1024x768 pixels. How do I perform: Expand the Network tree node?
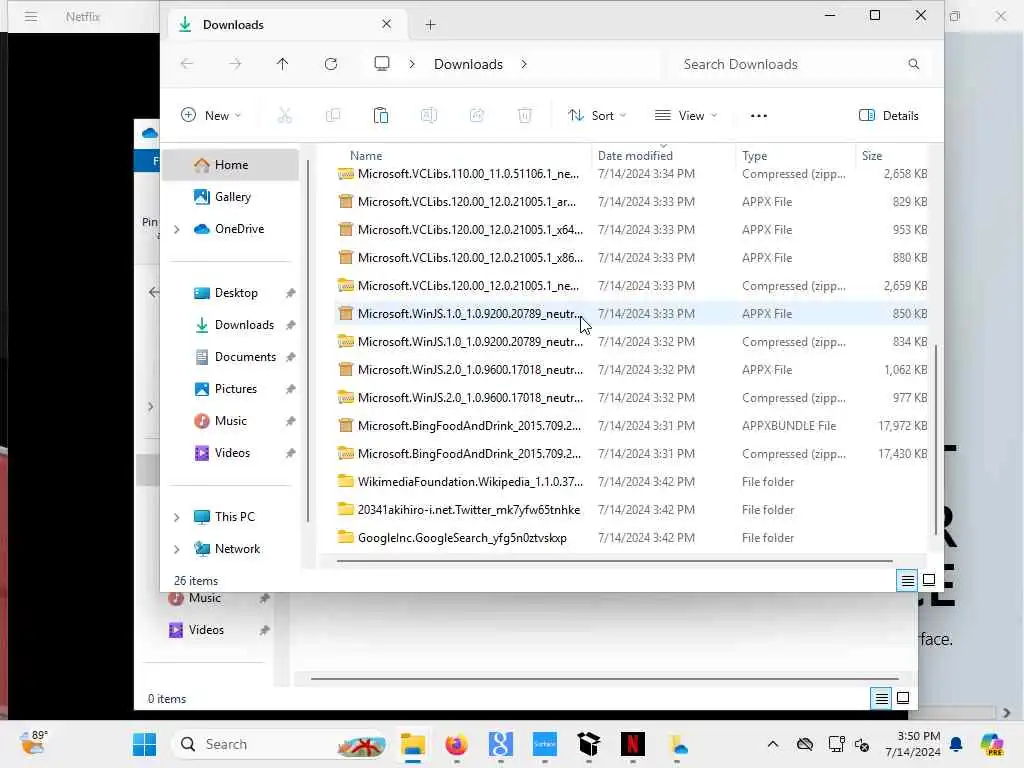tap(176, 549)
